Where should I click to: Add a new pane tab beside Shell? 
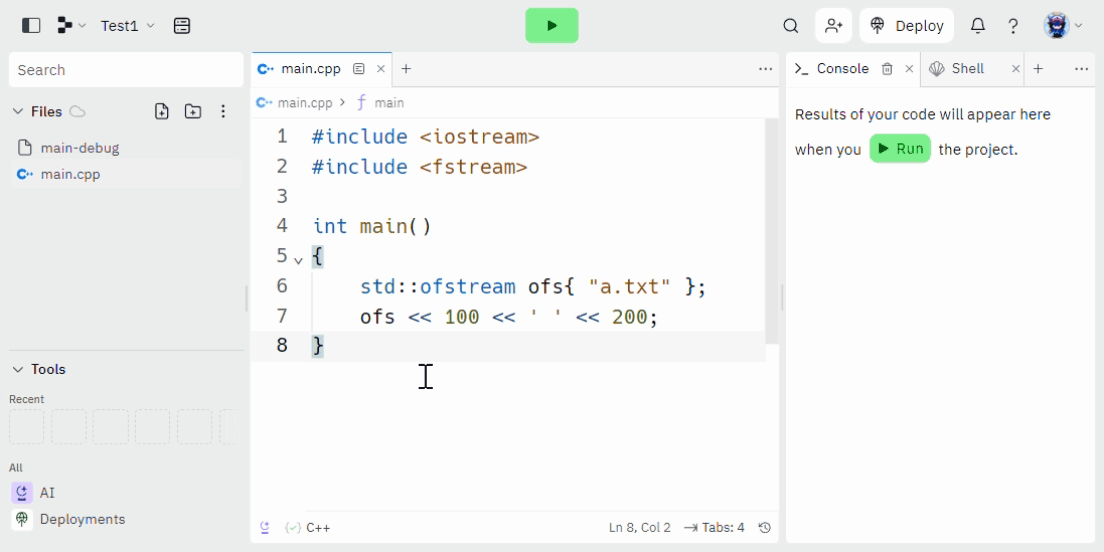click(x=1038, y=68)
